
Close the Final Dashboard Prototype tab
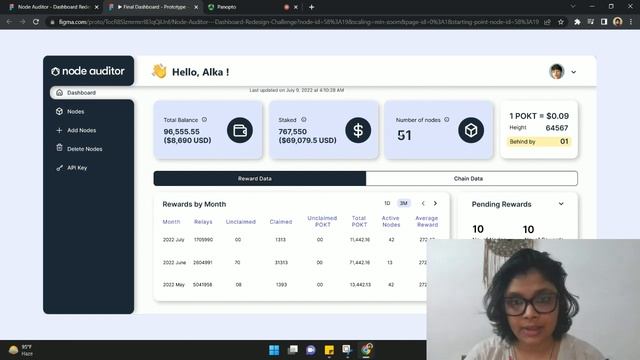(196, 7)
